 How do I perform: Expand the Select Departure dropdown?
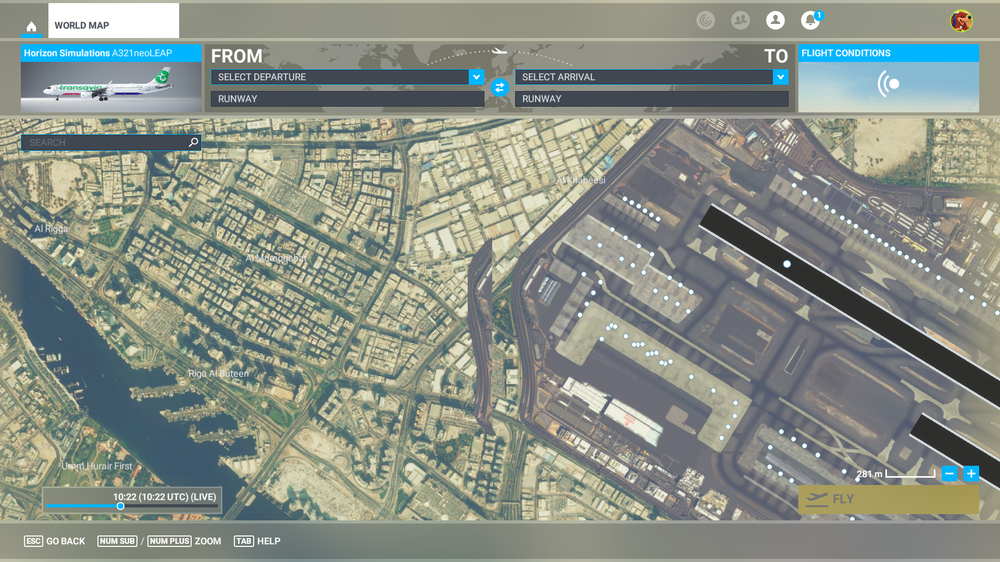476,77
